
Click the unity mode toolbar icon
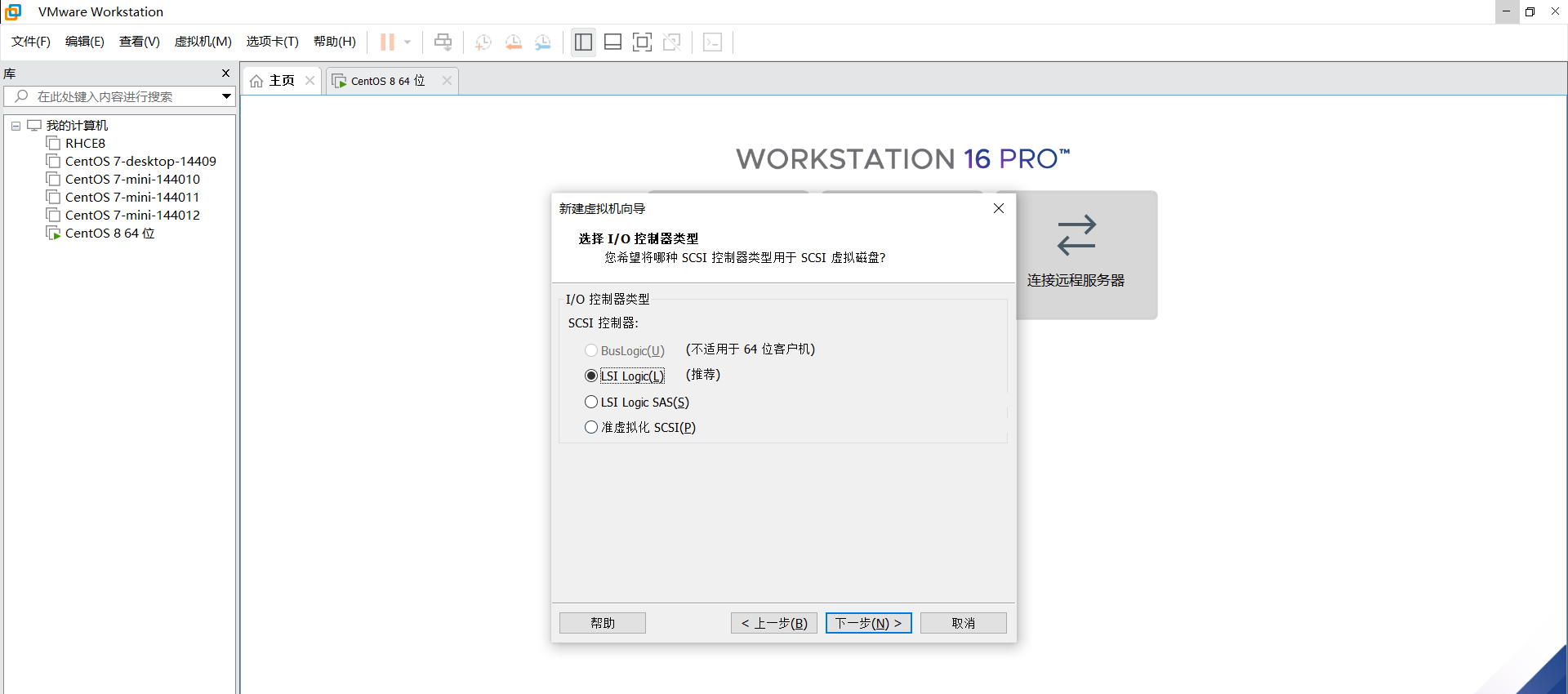pyautogui.click(x=672, y=42)
